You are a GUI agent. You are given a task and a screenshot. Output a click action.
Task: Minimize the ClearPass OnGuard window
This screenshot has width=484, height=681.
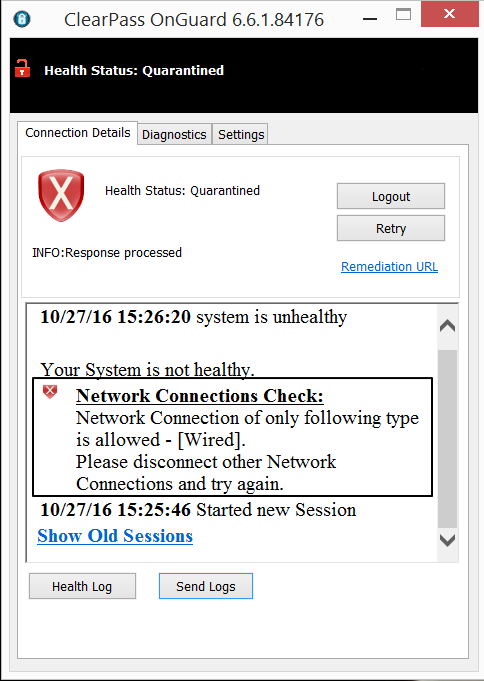pyautogui.click(x=370, y=19)
